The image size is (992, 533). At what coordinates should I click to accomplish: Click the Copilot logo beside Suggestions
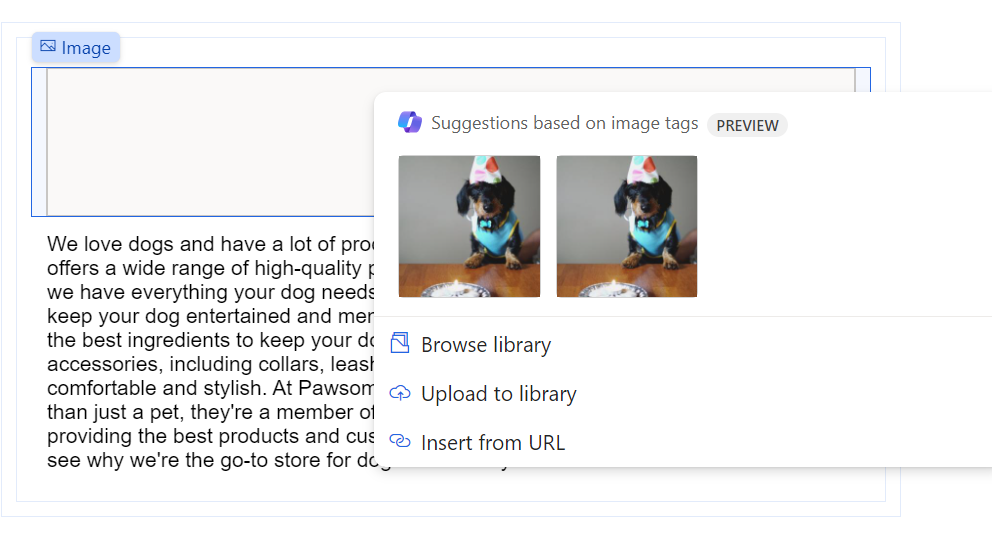(x=410, y=123)
